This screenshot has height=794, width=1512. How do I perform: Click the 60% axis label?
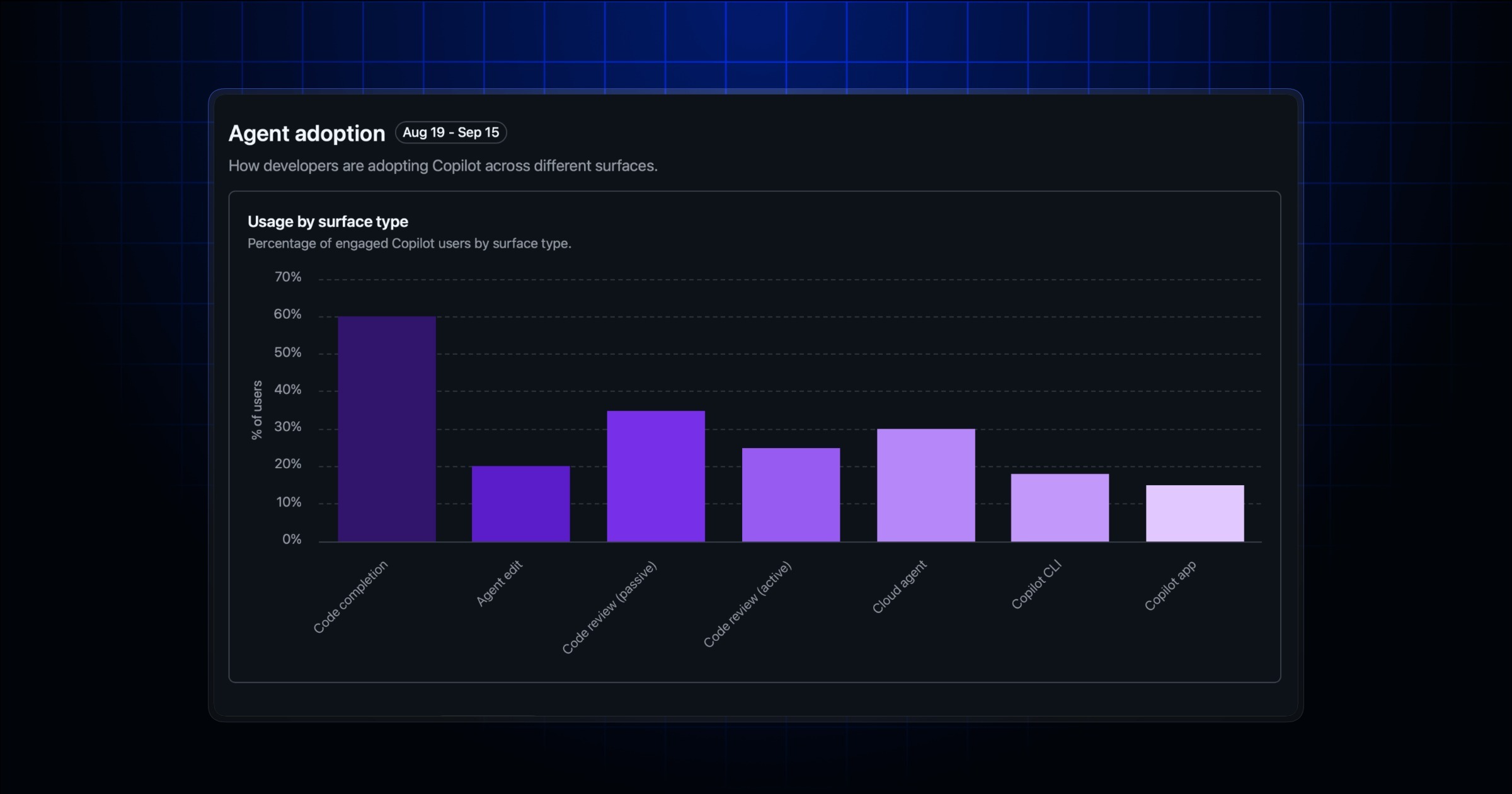pos(288,314)
